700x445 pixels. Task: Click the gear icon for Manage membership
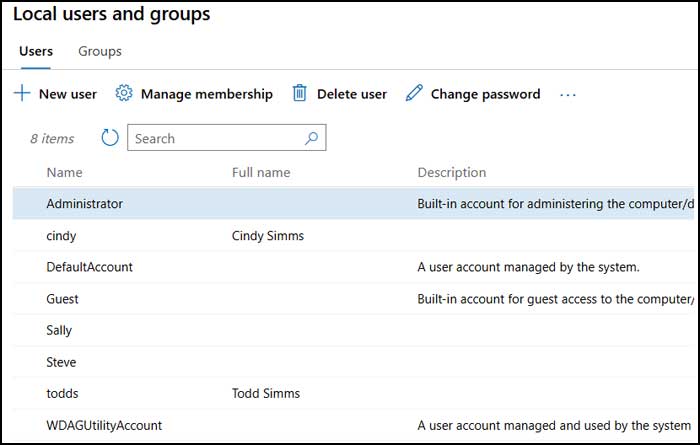(x=124, y=93)
